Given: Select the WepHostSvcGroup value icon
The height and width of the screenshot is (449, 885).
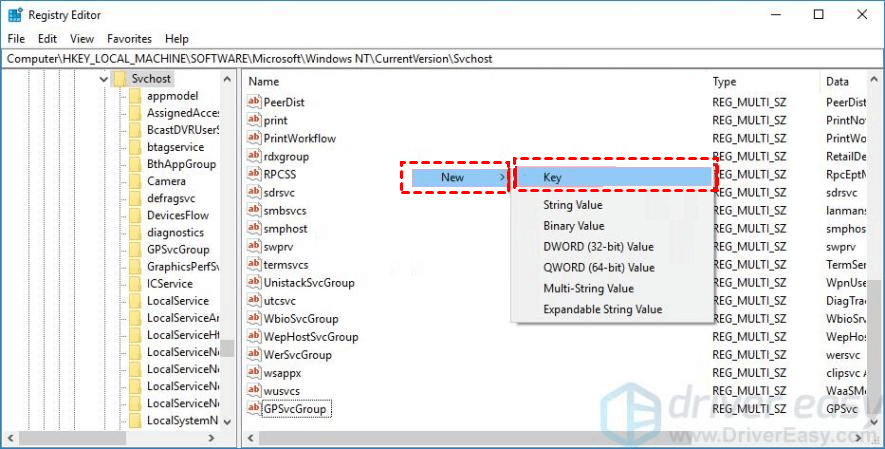Looking at the screenshot, I should tap(254, 337).
